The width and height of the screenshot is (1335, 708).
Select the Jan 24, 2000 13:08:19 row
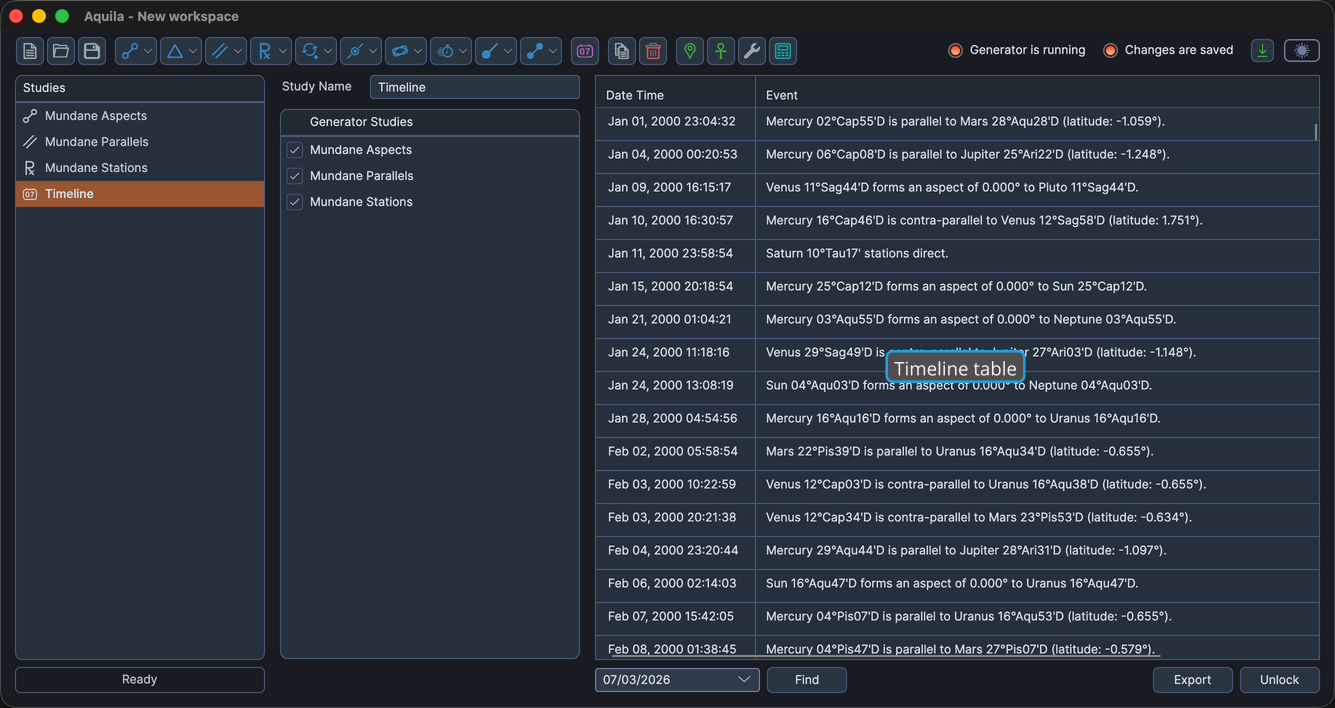957,386
